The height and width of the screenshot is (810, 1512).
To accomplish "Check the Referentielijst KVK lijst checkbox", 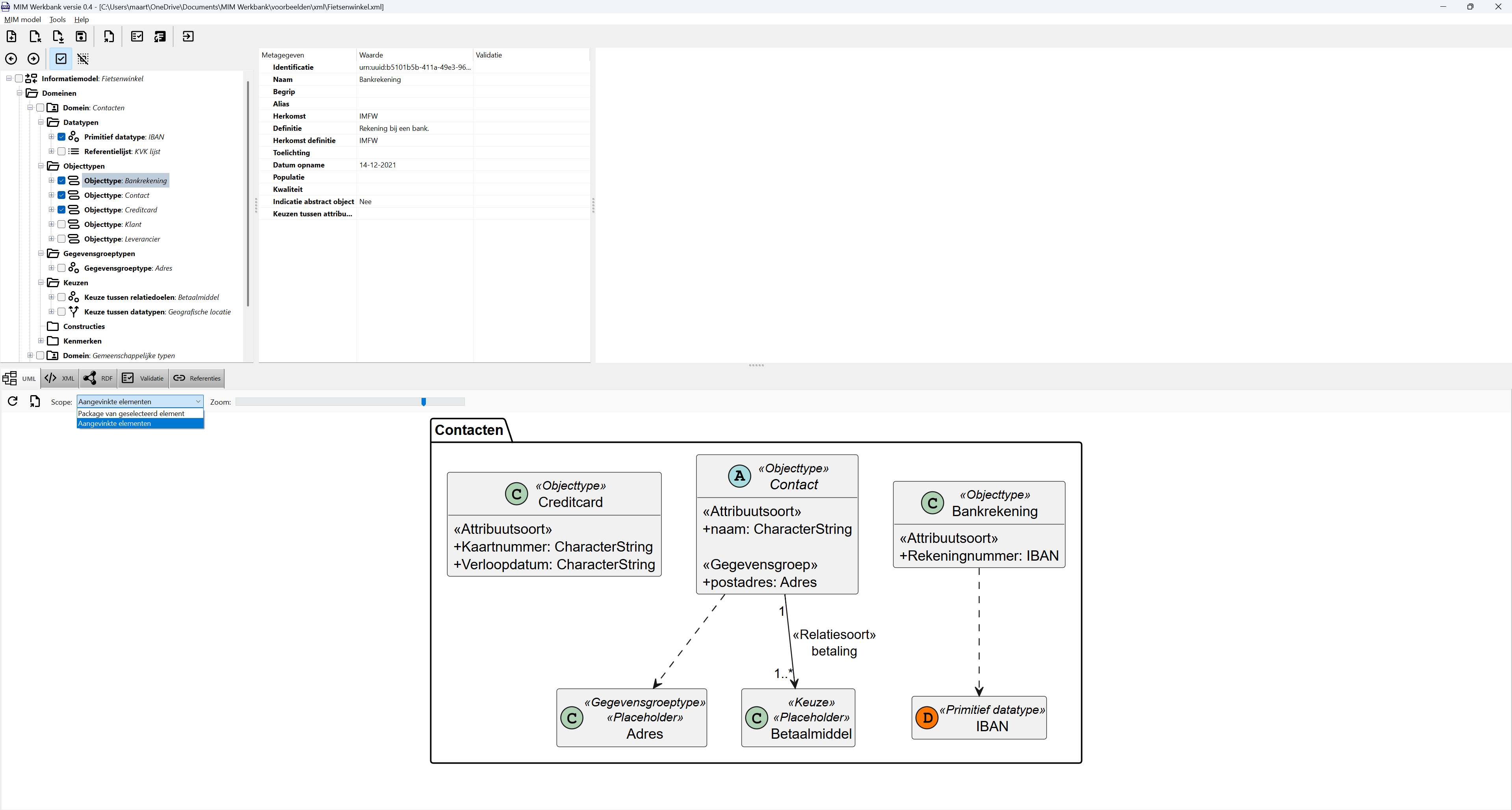I will tap(61, 151).
